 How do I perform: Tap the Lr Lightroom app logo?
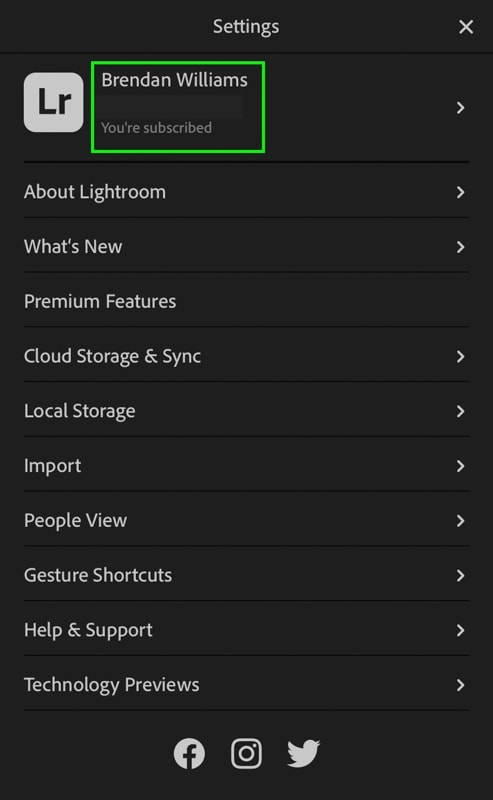pos(54,102)
